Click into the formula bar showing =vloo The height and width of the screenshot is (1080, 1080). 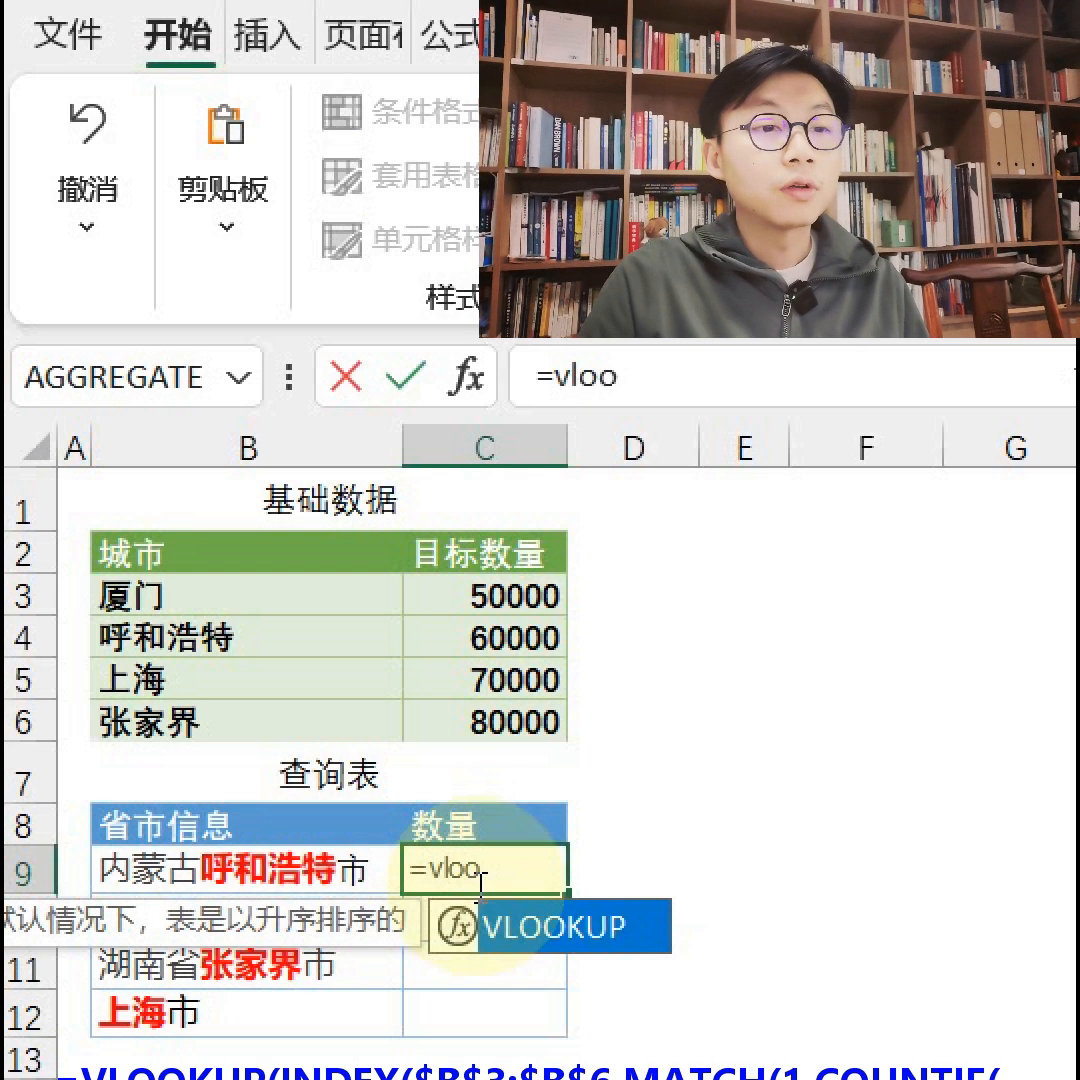792,377
